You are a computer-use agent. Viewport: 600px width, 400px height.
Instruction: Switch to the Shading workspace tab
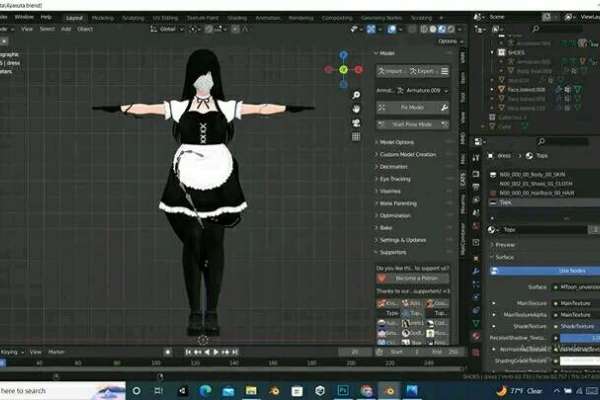click(x=237, y=18)
